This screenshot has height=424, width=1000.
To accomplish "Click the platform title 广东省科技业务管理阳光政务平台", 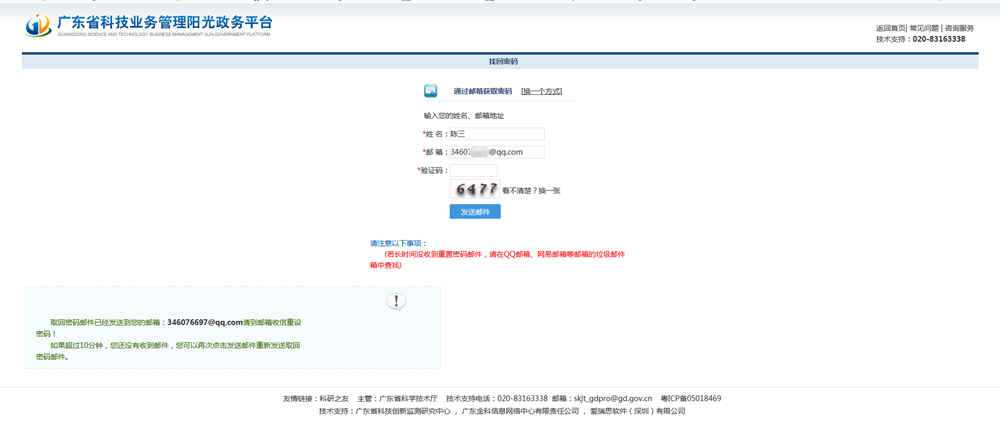I will coord(165,22).
